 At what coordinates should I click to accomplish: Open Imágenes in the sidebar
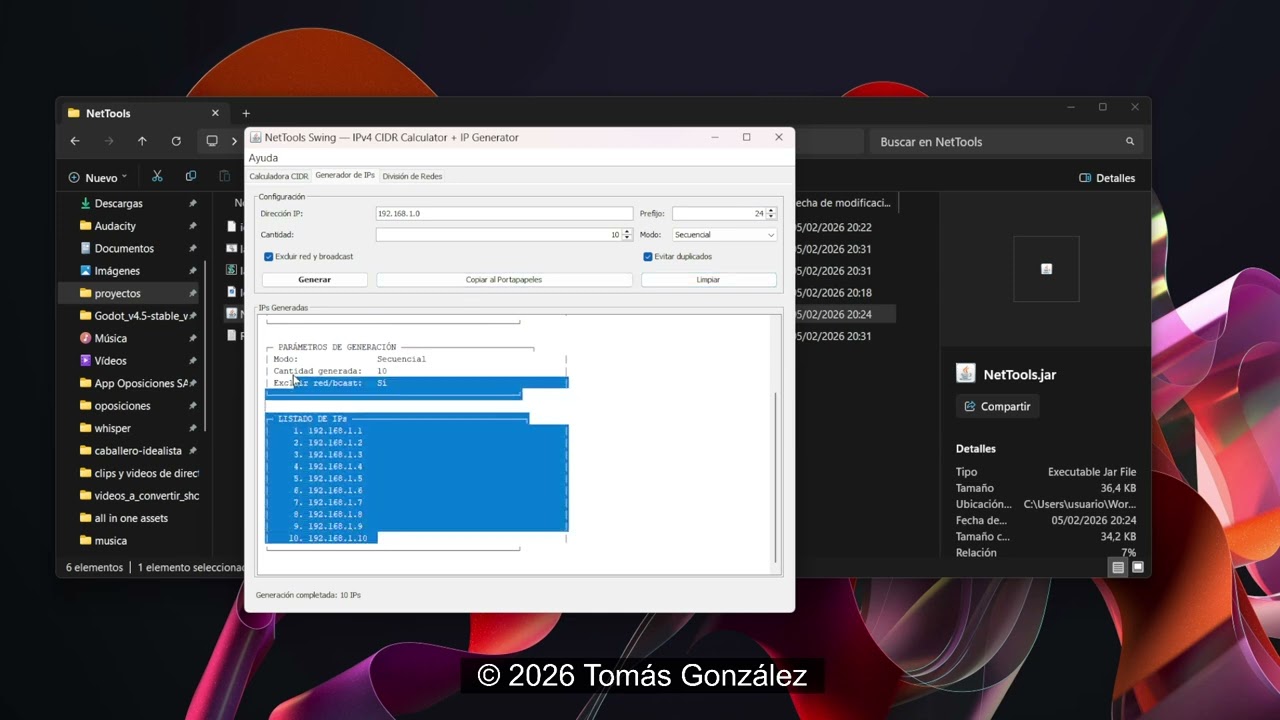pyautogui.click(x=117, y=271)
